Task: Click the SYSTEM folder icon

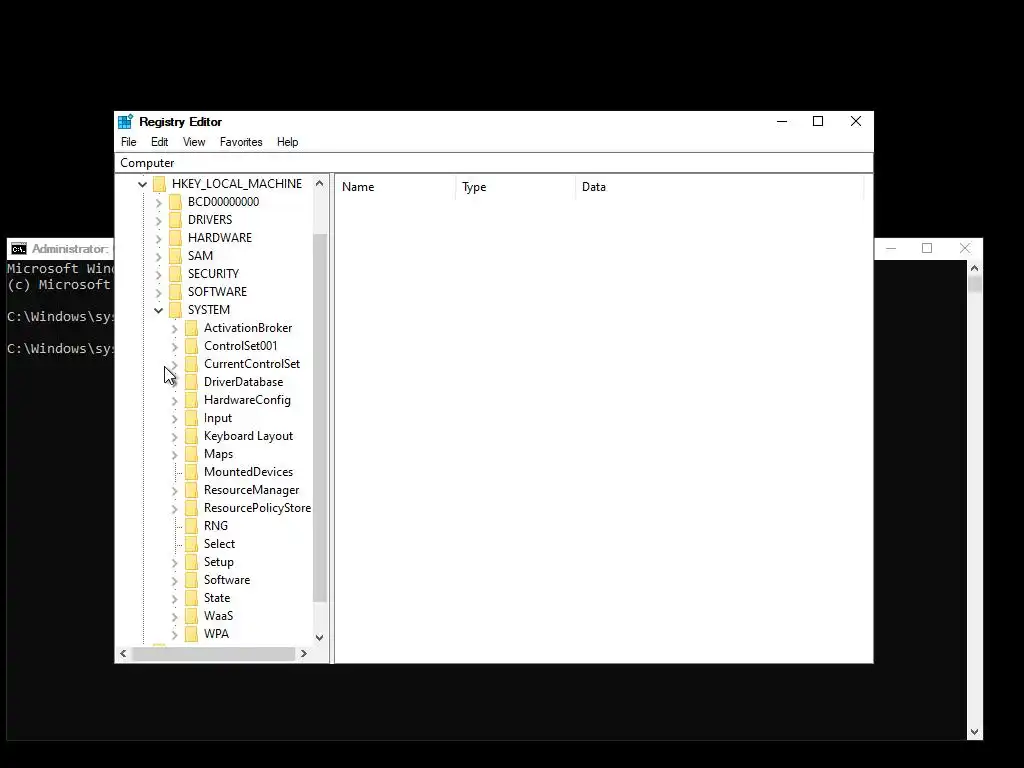Action: (x=175, y=310)
